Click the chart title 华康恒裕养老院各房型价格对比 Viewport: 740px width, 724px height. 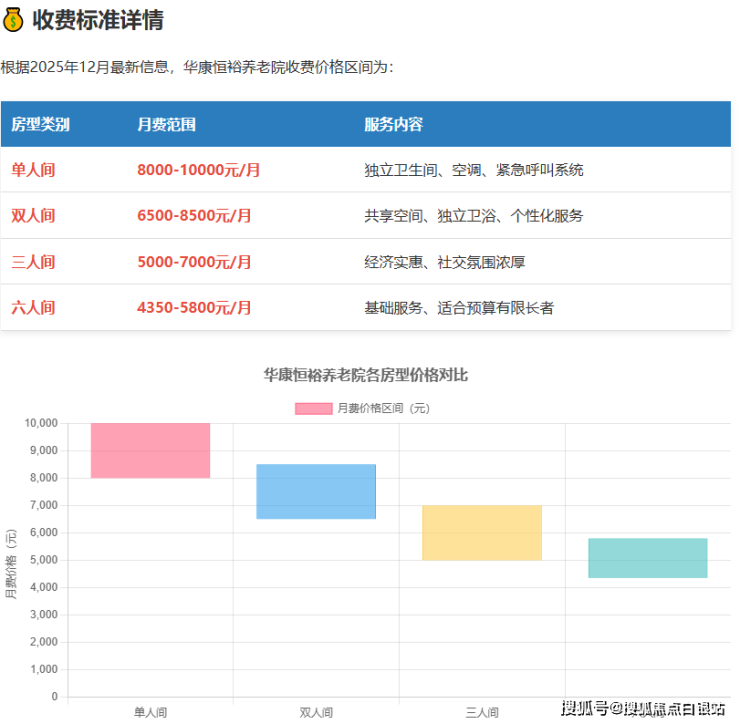pos(366,376)
